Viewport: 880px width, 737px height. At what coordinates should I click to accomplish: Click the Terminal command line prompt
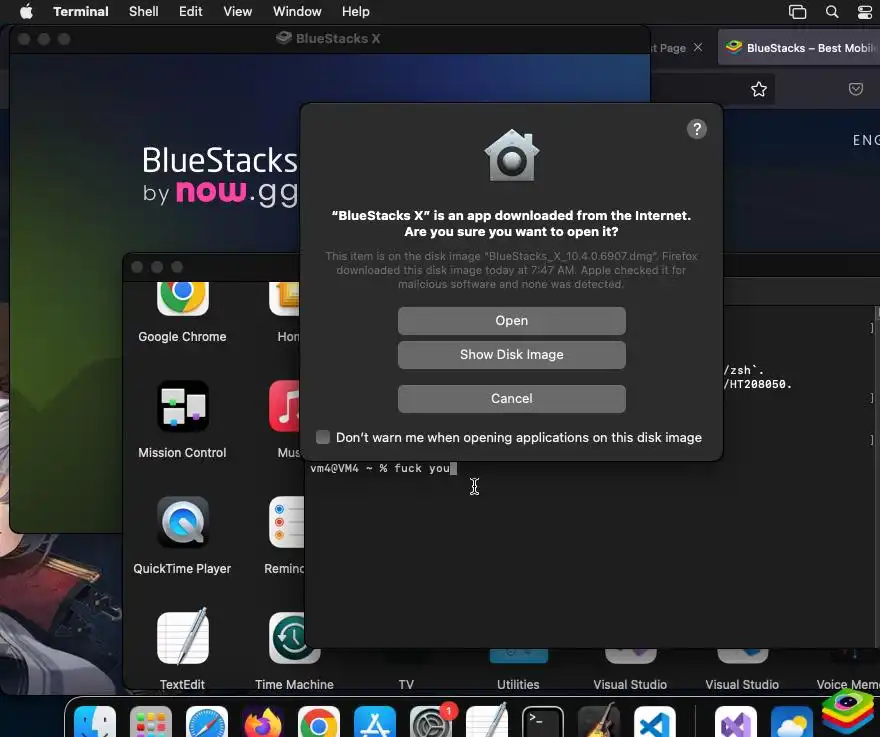tap(383, 468)
